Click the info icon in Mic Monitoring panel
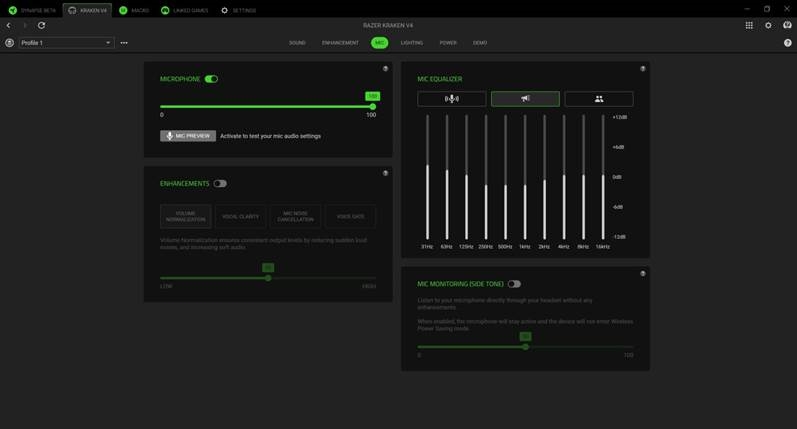 click(x=642, y=273)
